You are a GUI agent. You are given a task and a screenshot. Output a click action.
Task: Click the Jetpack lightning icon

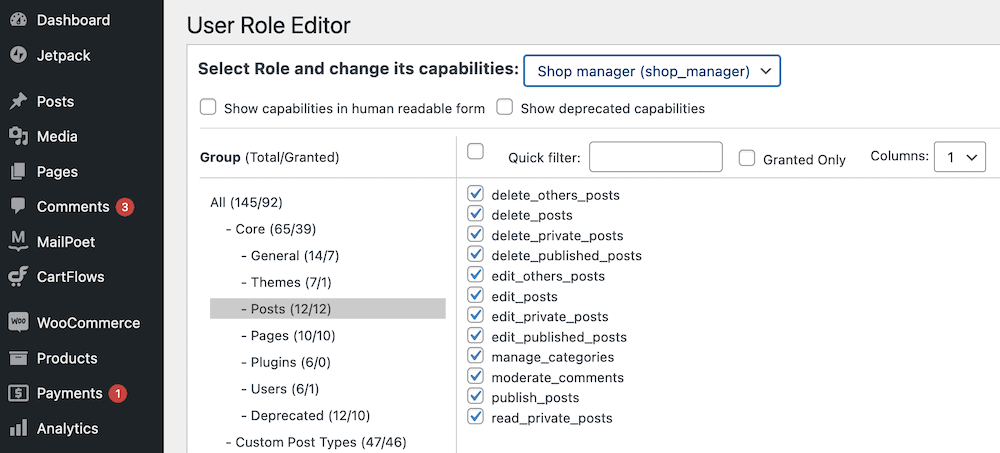(18, 56)
